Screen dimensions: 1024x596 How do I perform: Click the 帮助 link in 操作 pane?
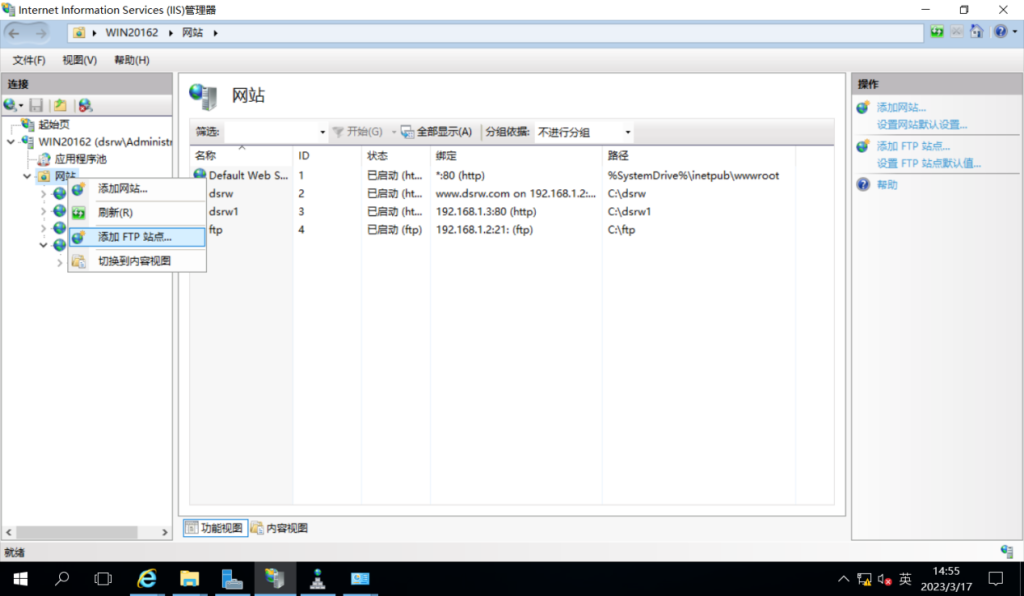pos(887,185)
